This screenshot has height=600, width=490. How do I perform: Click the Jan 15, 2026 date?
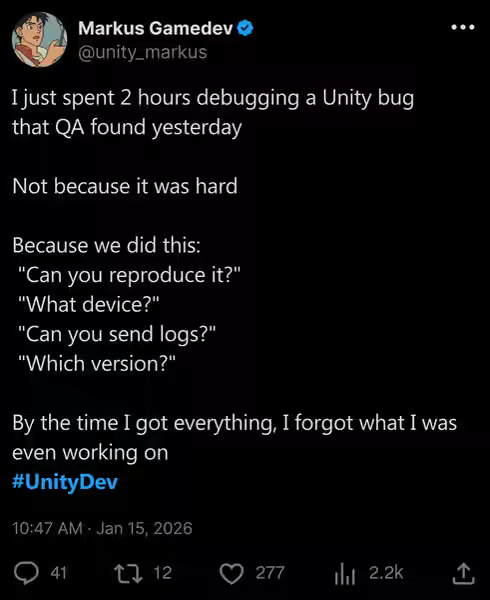(x=144, y=528)
